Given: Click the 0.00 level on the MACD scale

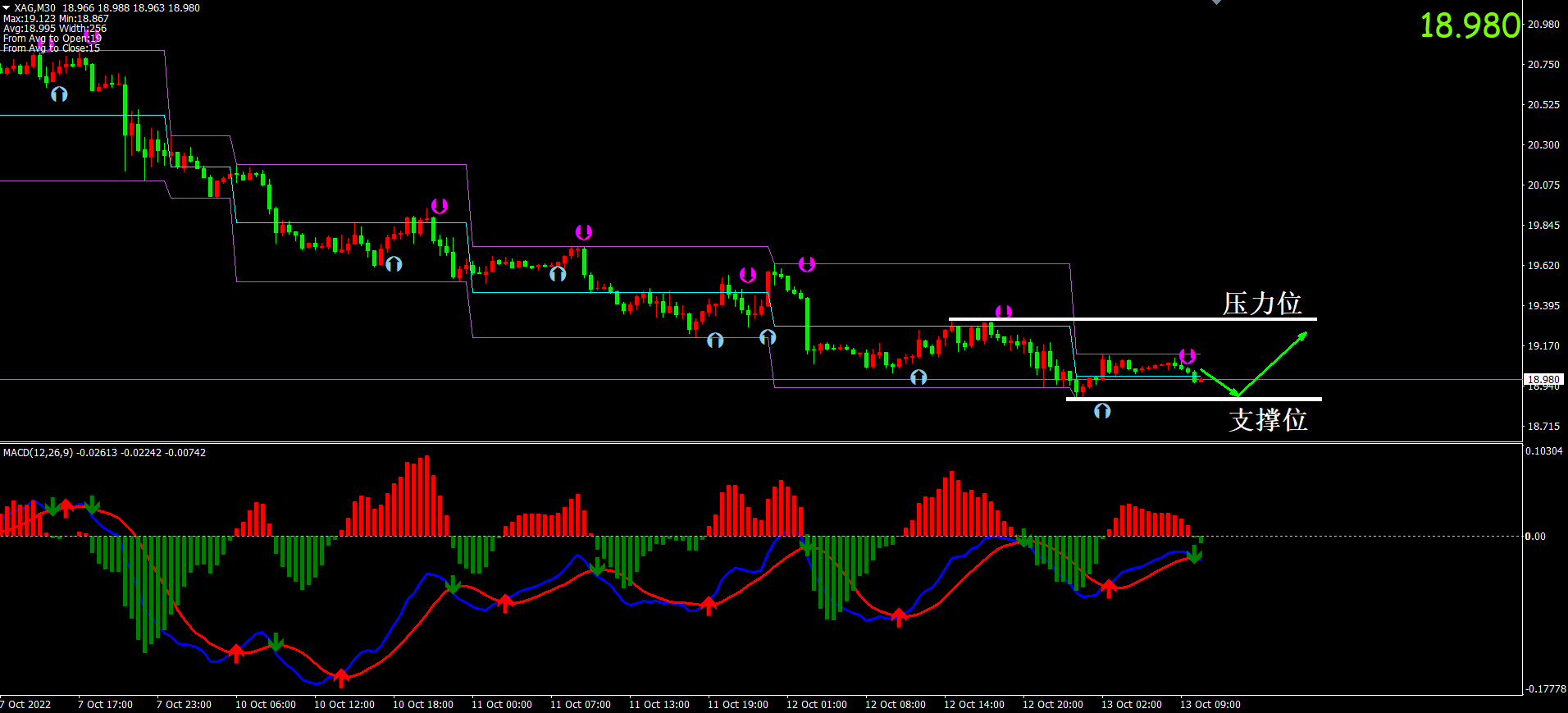Looking at the screenshot, I should [1534, 536].
